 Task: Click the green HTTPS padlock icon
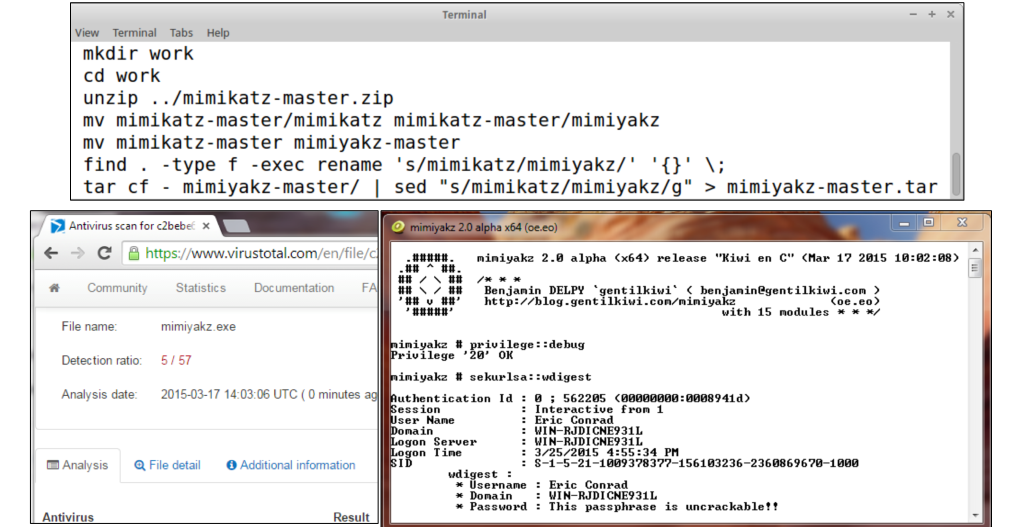[134, 253]
